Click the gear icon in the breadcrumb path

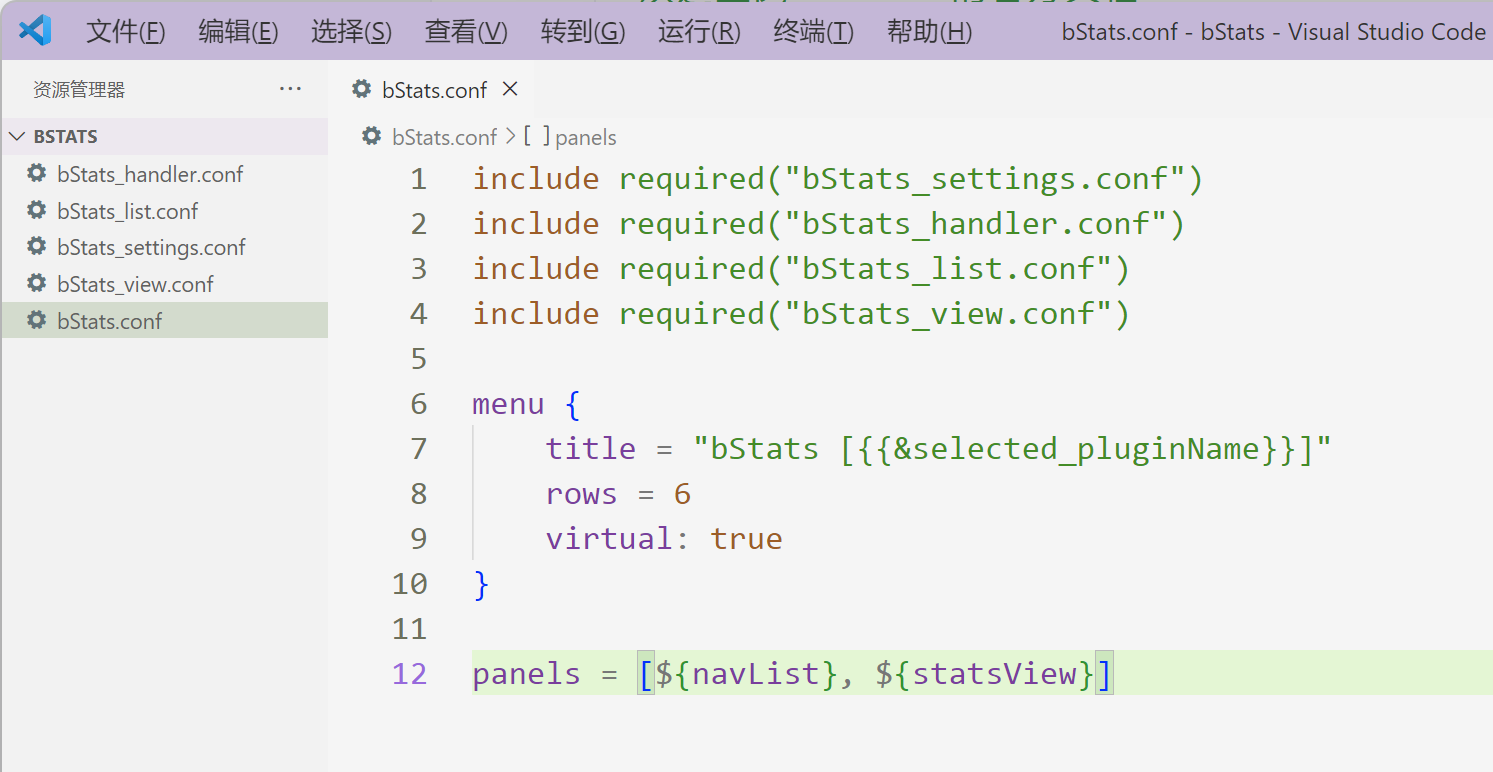coord(372,137)
